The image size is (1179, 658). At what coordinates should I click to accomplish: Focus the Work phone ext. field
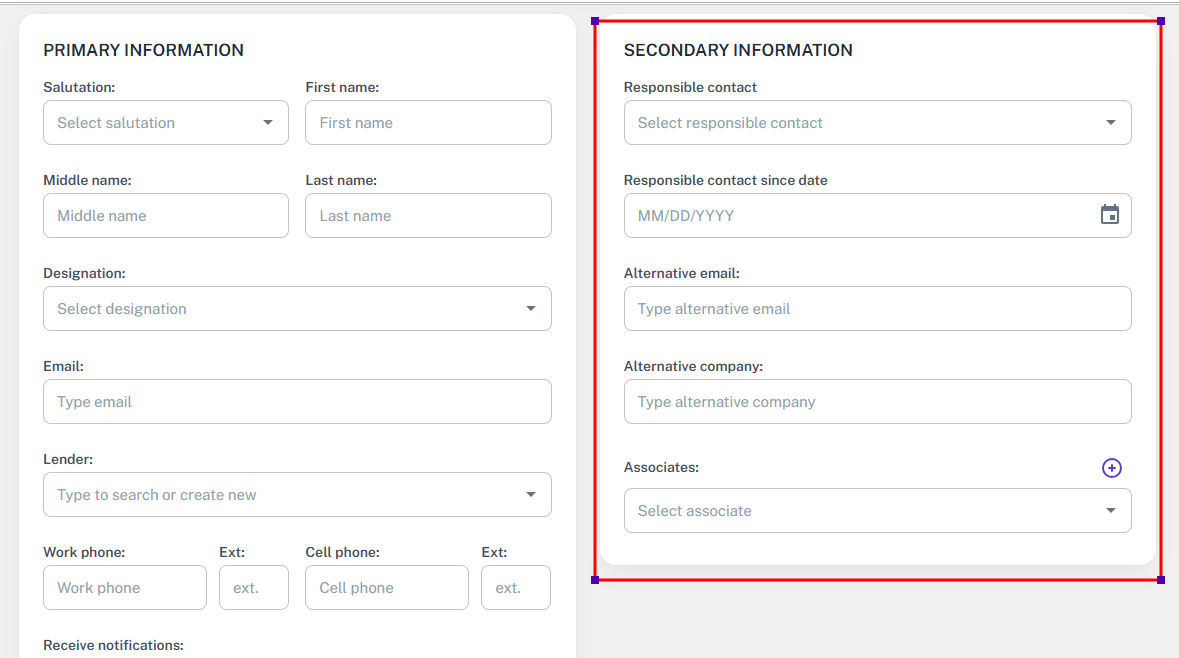click(x=254, y=588)
